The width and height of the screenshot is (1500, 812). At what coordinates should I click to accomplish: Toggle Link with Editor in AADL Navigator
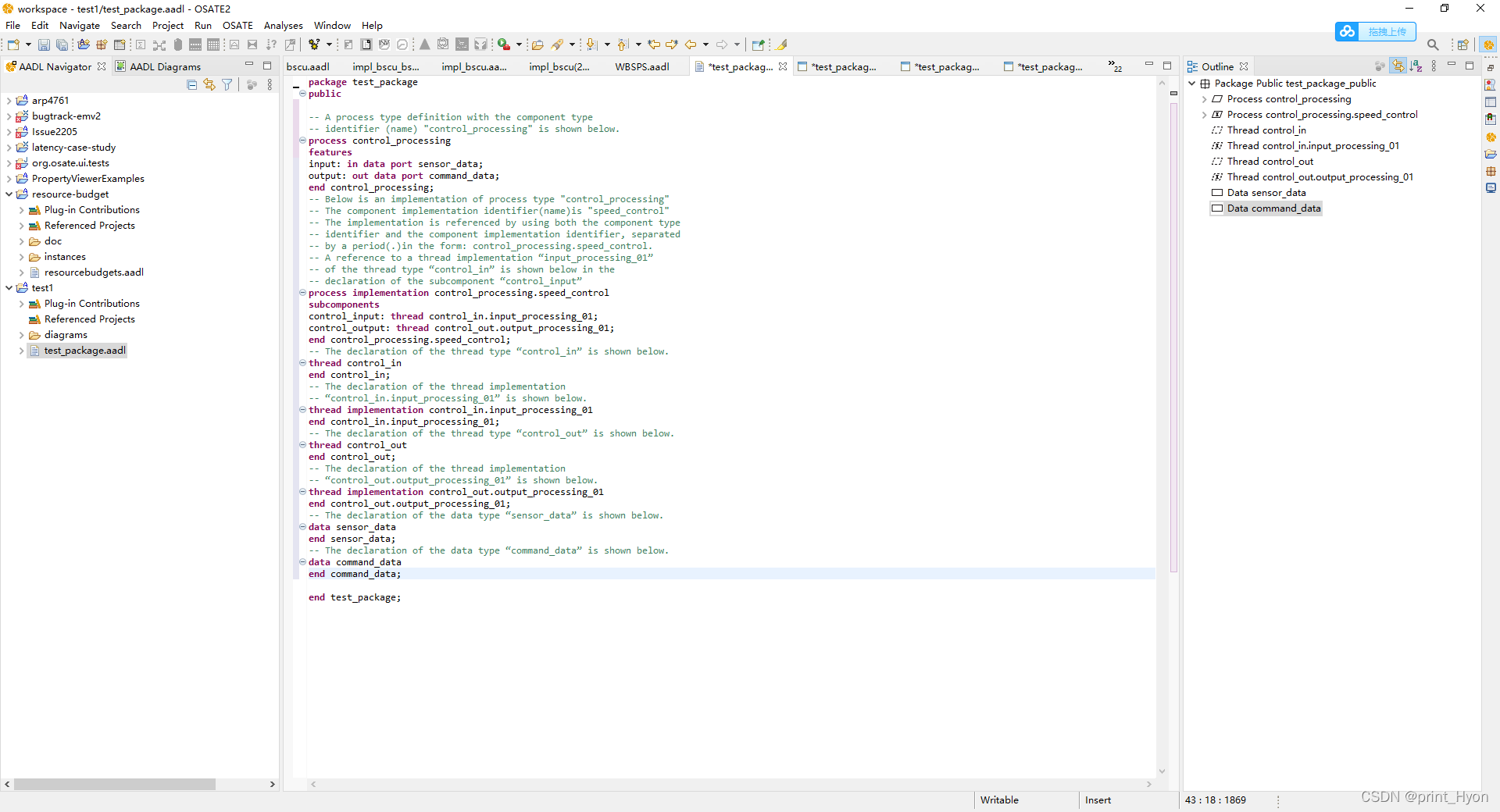click(209, 84)
